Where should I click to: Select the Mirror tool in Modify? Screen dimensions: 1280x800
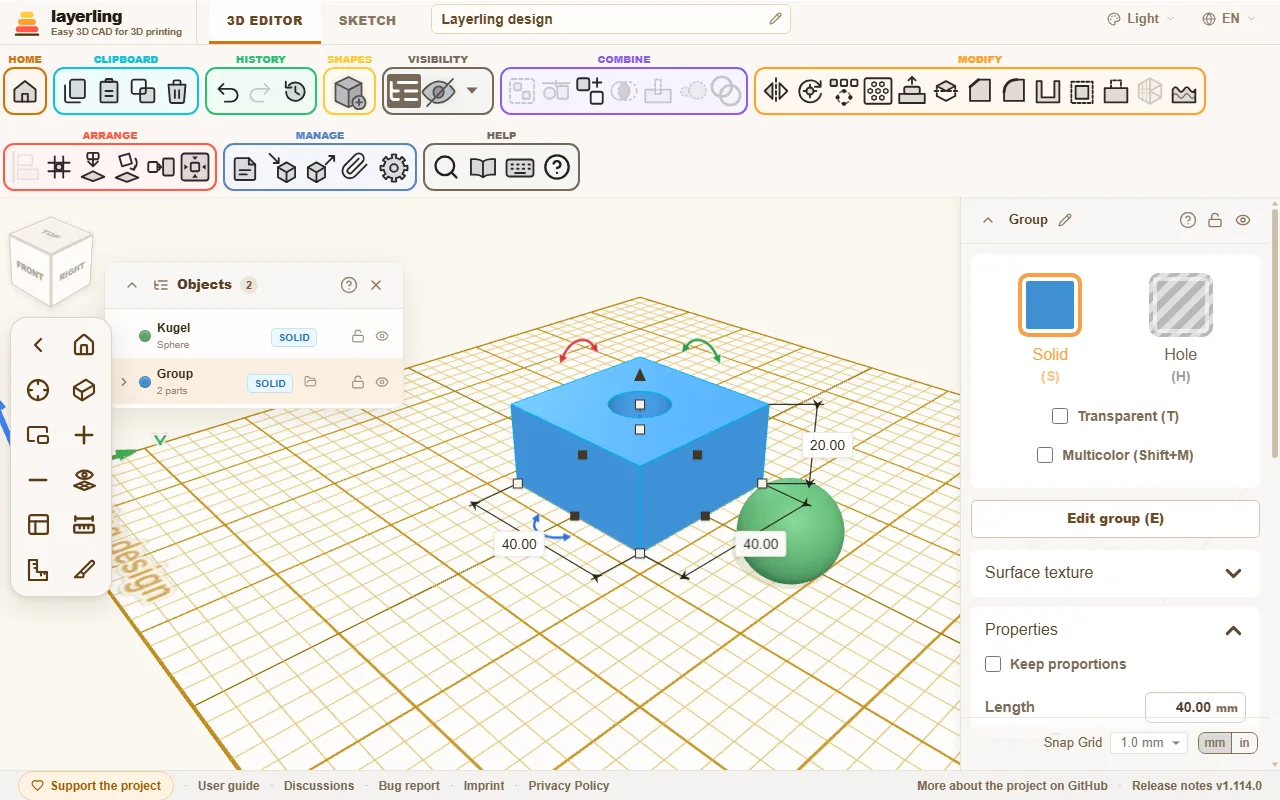click(776, 92)
